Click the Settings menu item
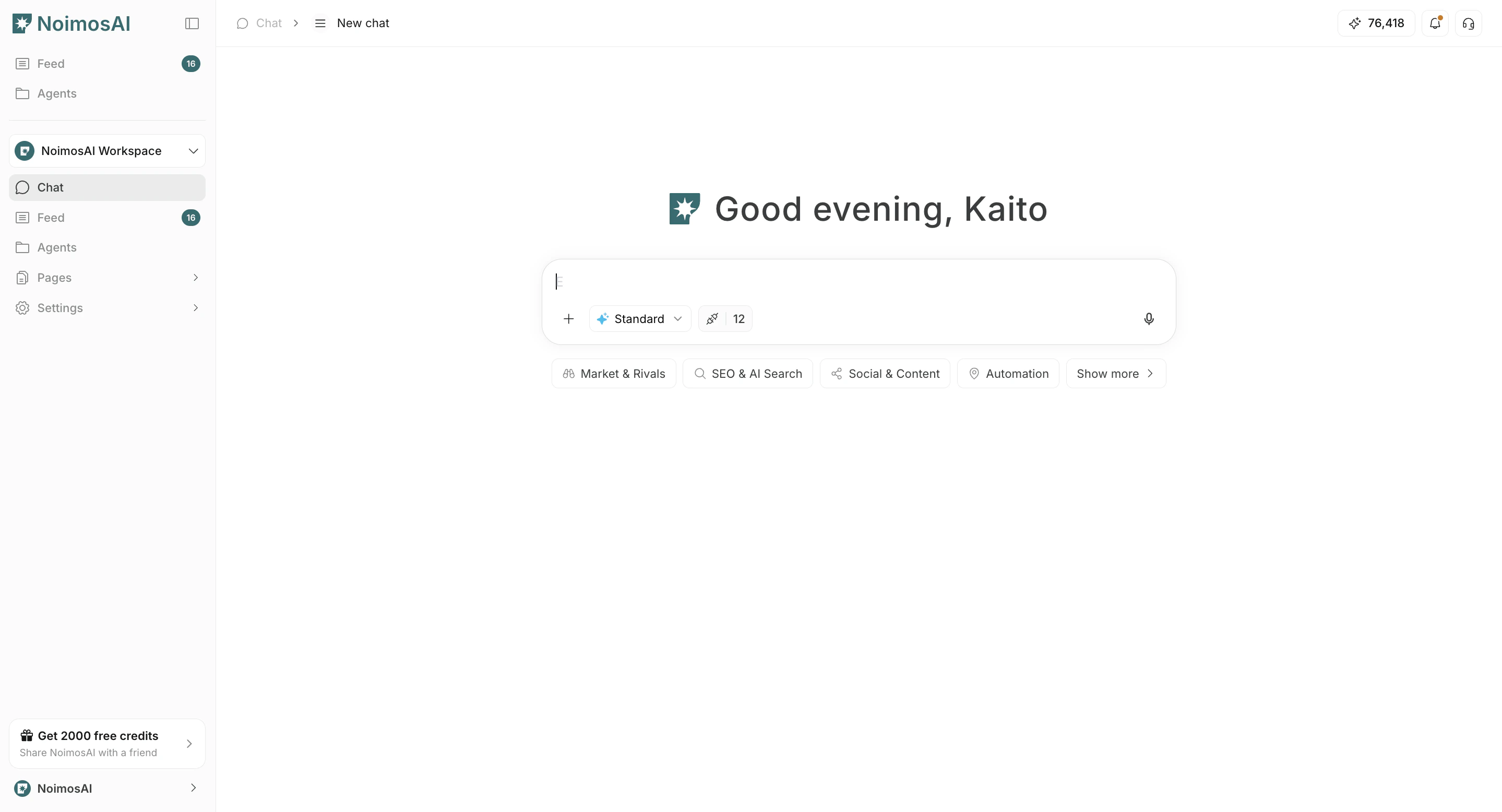 point(108,308)
